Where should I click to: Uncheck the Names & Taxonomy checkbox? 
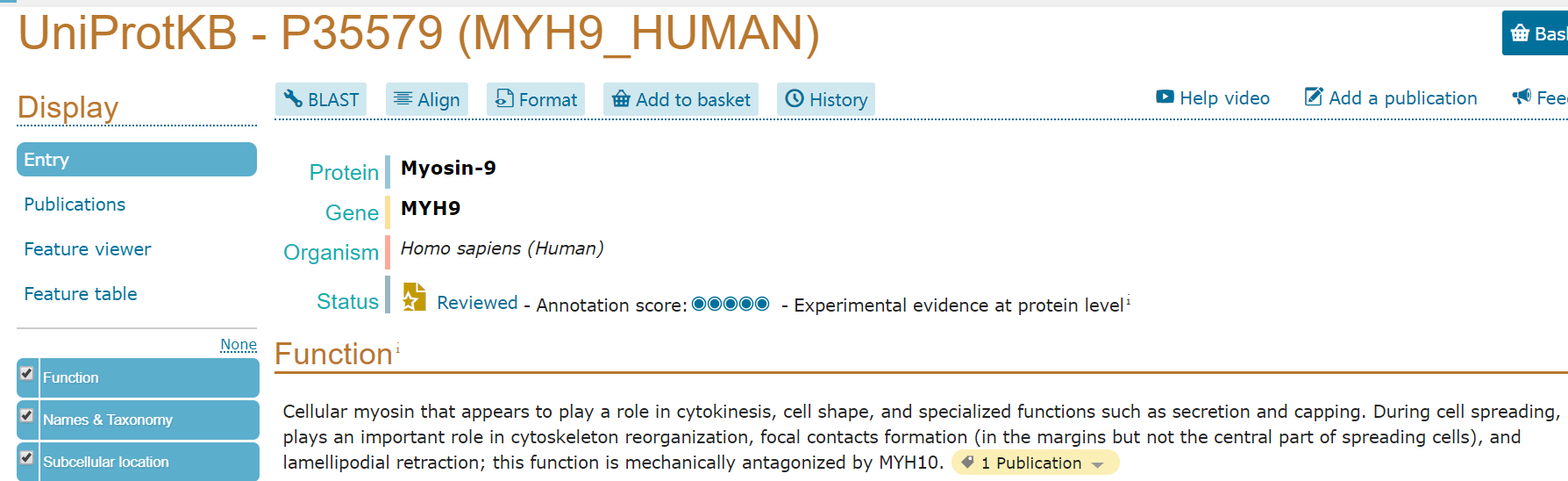(27, 416)
